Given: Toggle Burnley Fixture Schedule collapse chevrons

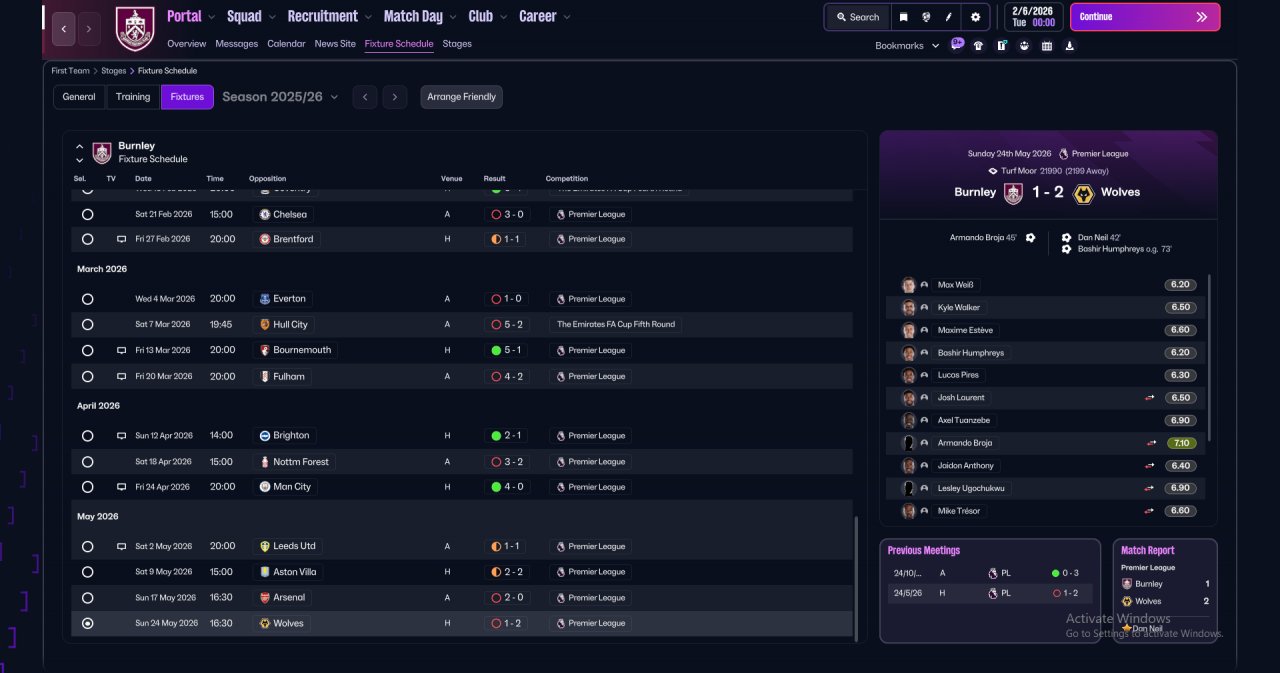Looking at the screenshot, I should pyautogui.click(x=80, y=153).
